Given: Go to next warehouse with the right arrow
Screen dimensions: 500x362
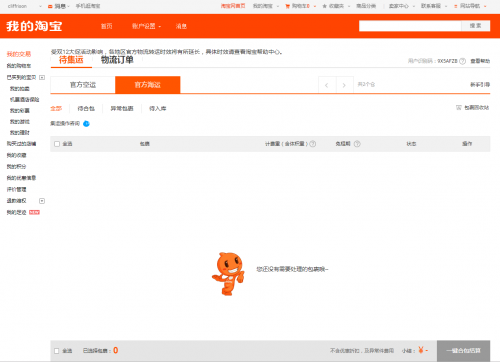Looking at the screenshot, I should (345, 85).
